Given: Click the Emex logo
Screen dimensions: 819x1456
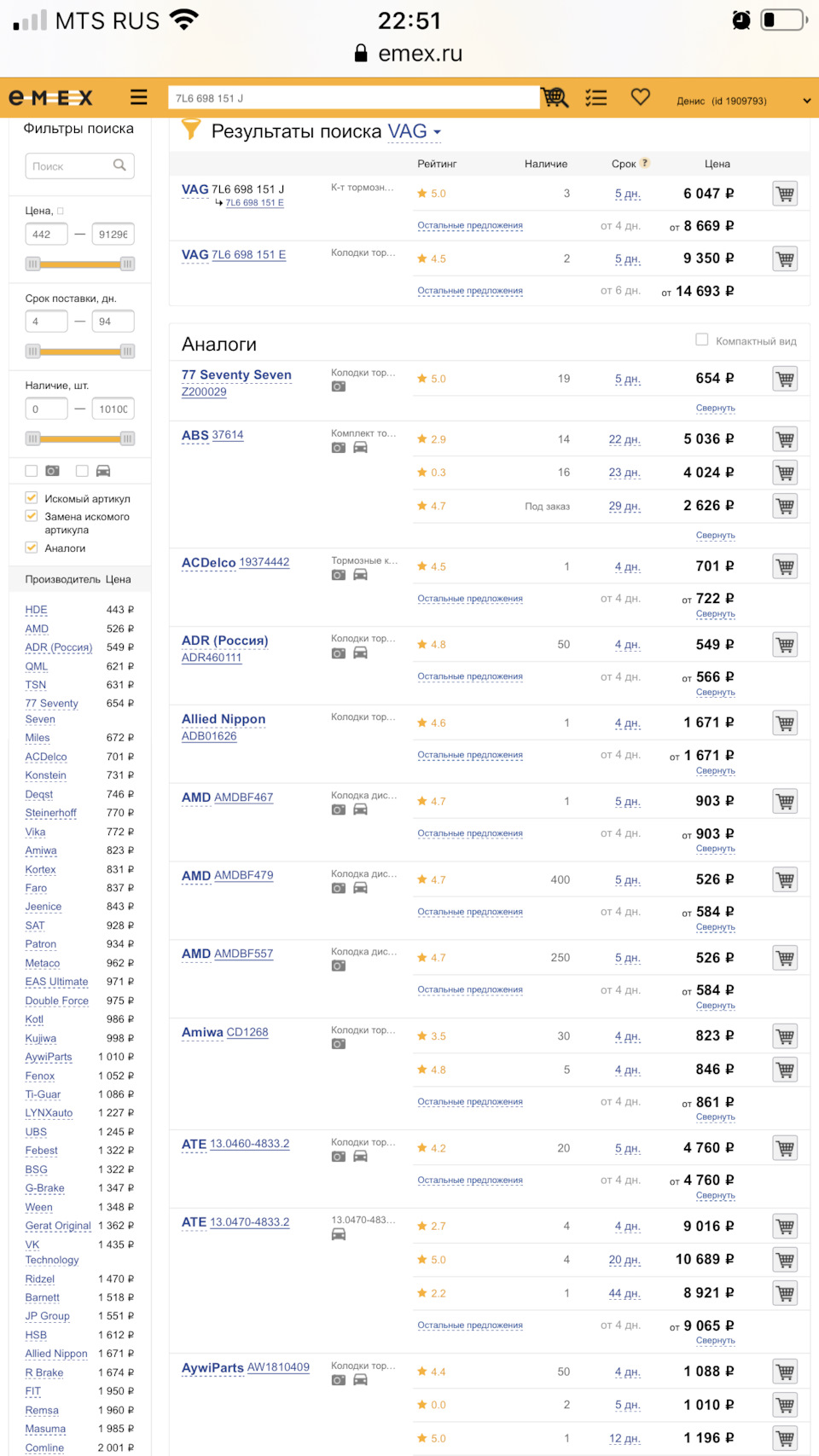Looking at the screenshot, I should coord(51,98).
